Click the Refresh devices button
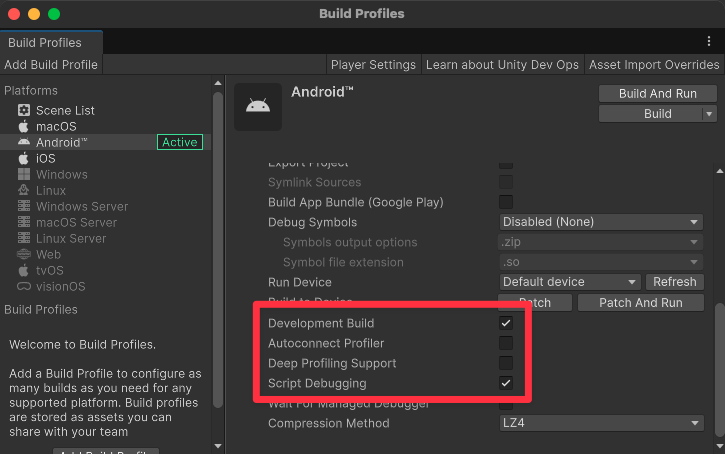This screenshot has height=454, width=725. coord(675,282)
